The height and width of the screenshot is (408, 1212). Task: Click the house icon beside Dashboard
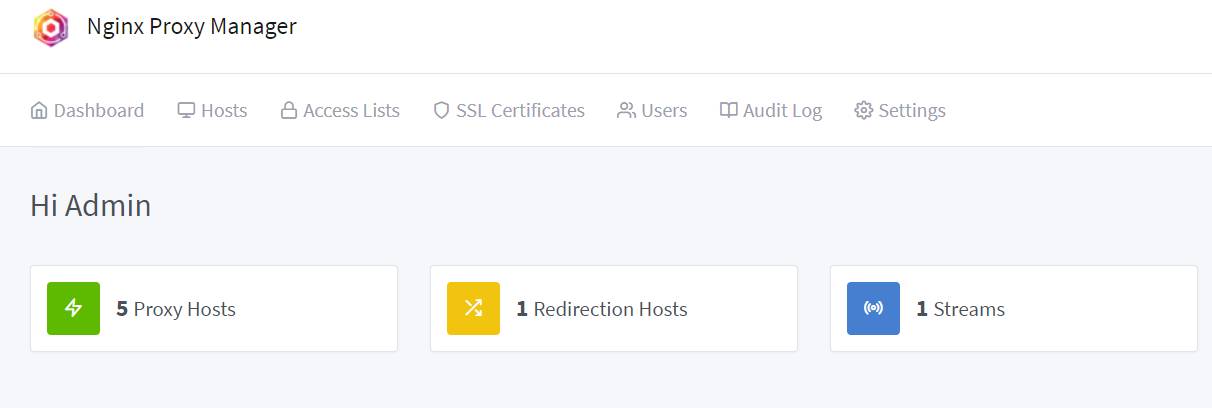tap(39, 111)
